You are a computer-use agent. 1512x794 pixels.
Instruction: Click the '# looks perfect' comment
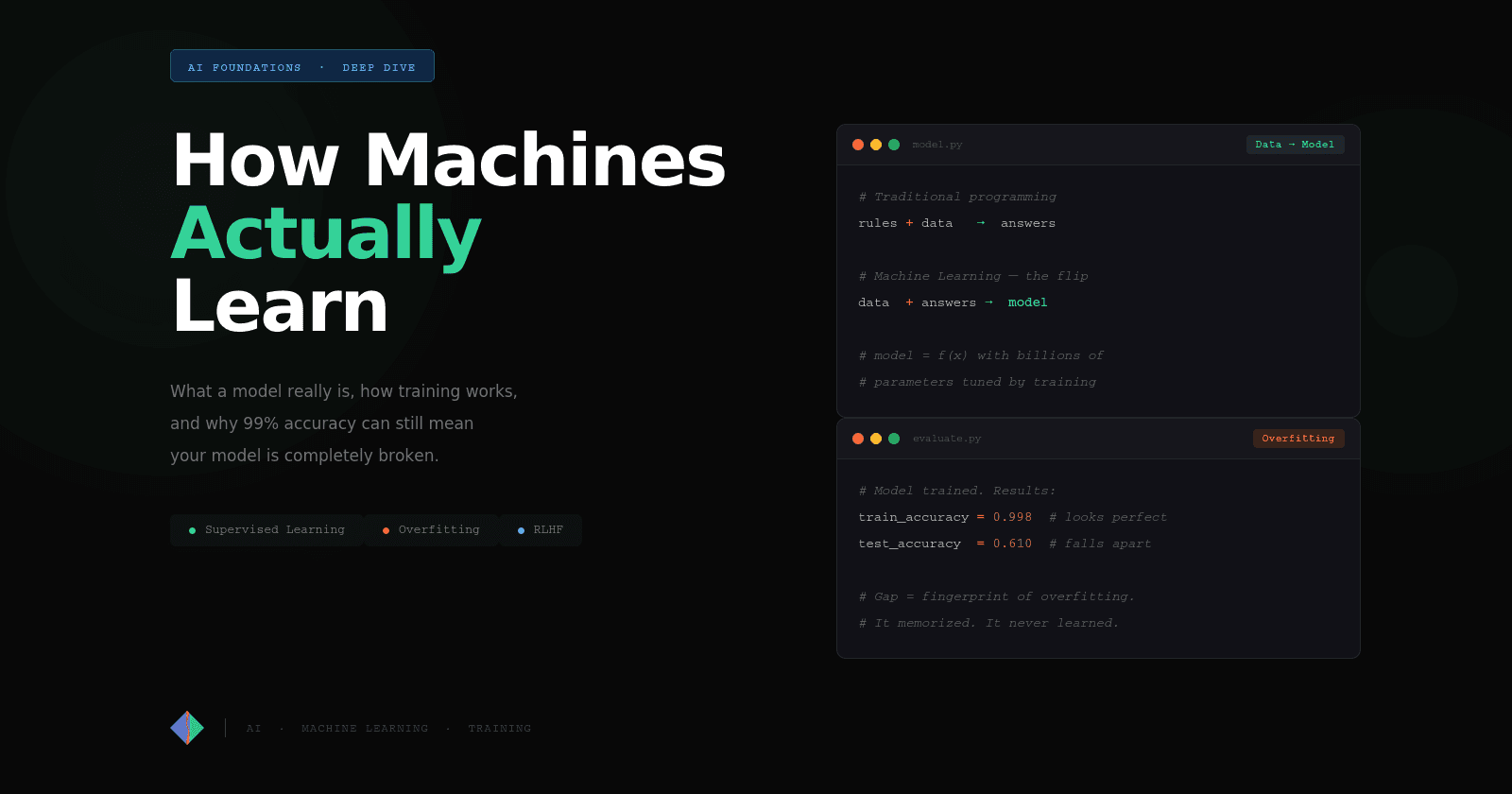pos(1108,517)
